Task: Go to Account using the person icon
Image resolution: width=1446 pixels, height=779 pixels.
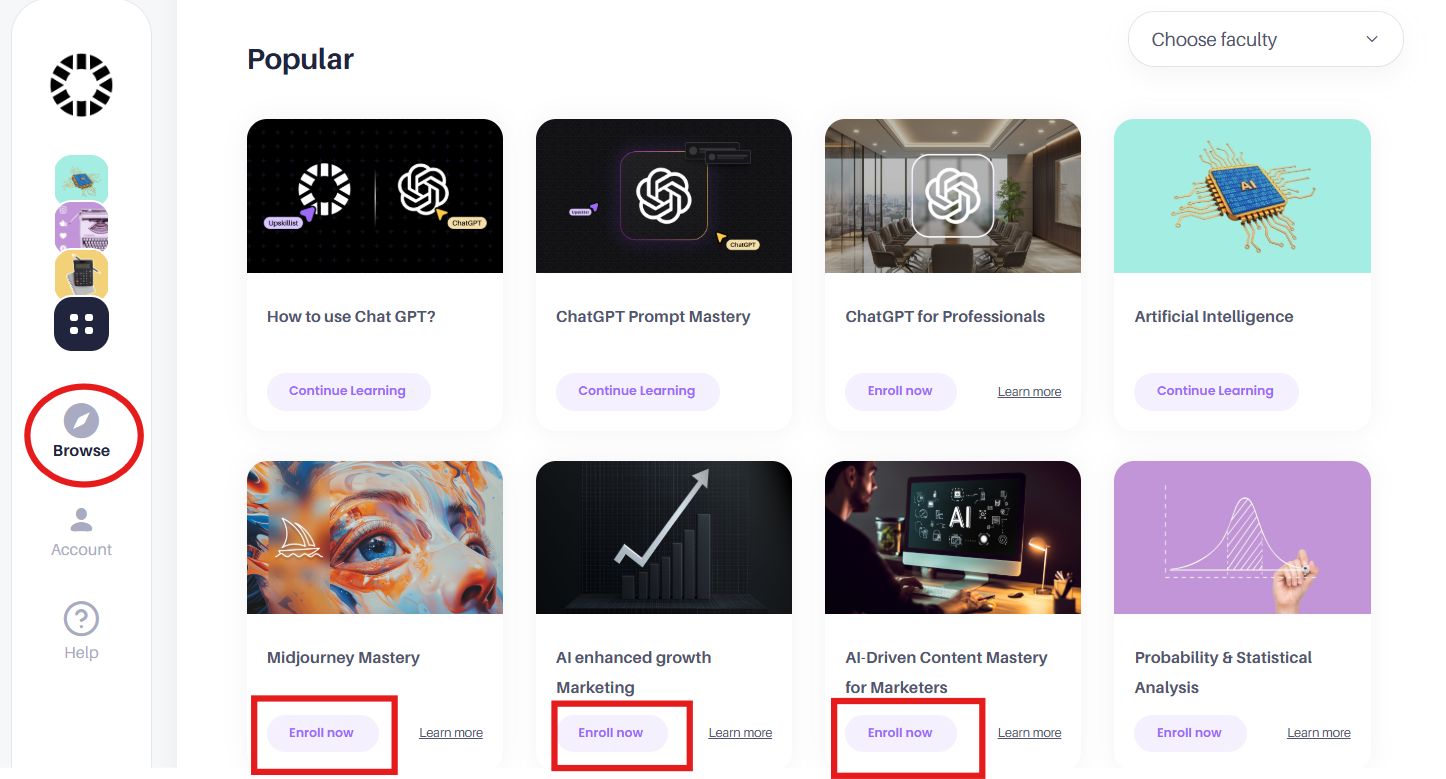Action: click(x=81, y=519)
